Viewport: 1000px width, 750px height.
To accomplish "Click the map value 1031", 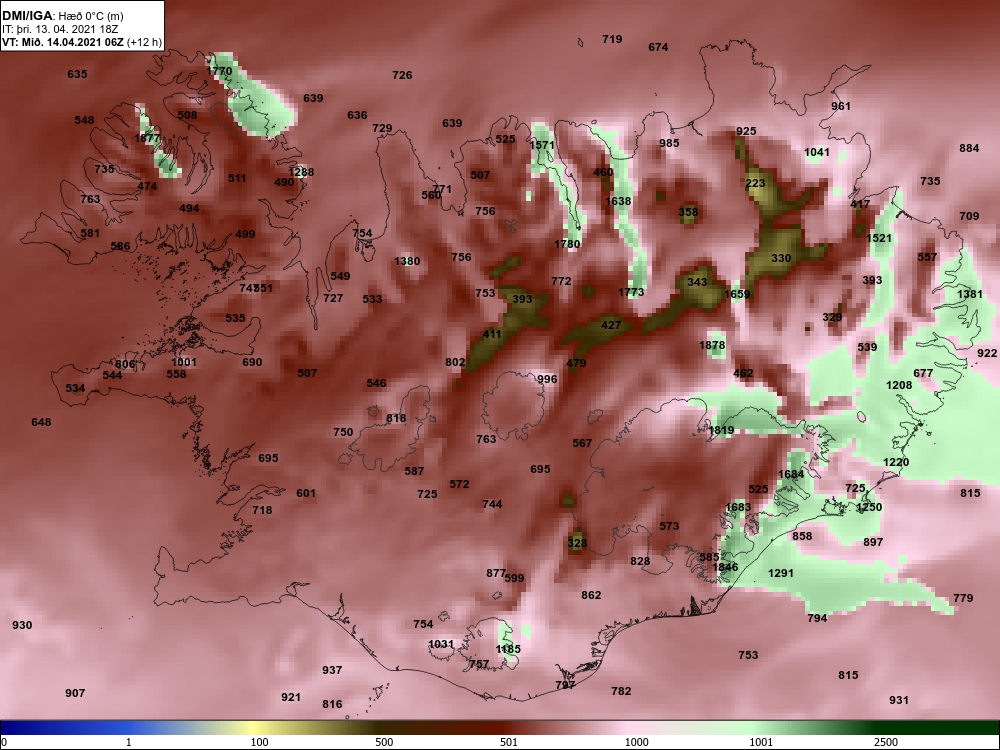I will coord(441,645).
